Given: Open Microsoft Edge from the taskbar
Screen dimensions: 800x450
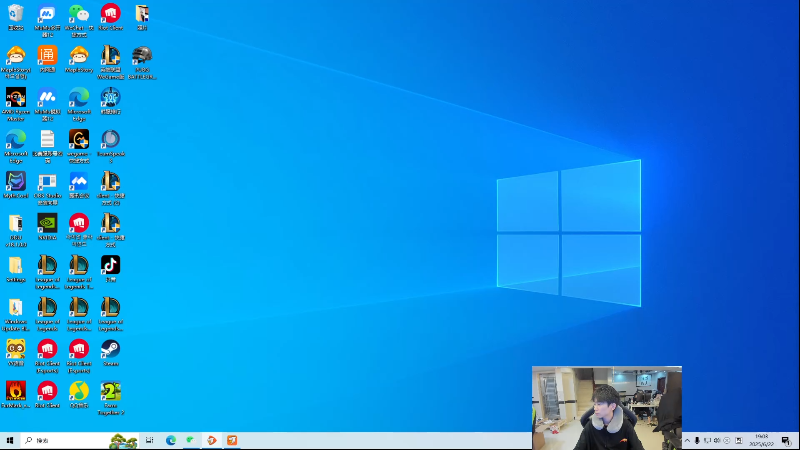Looking at the screenshot, I should (x=171, y=440).
